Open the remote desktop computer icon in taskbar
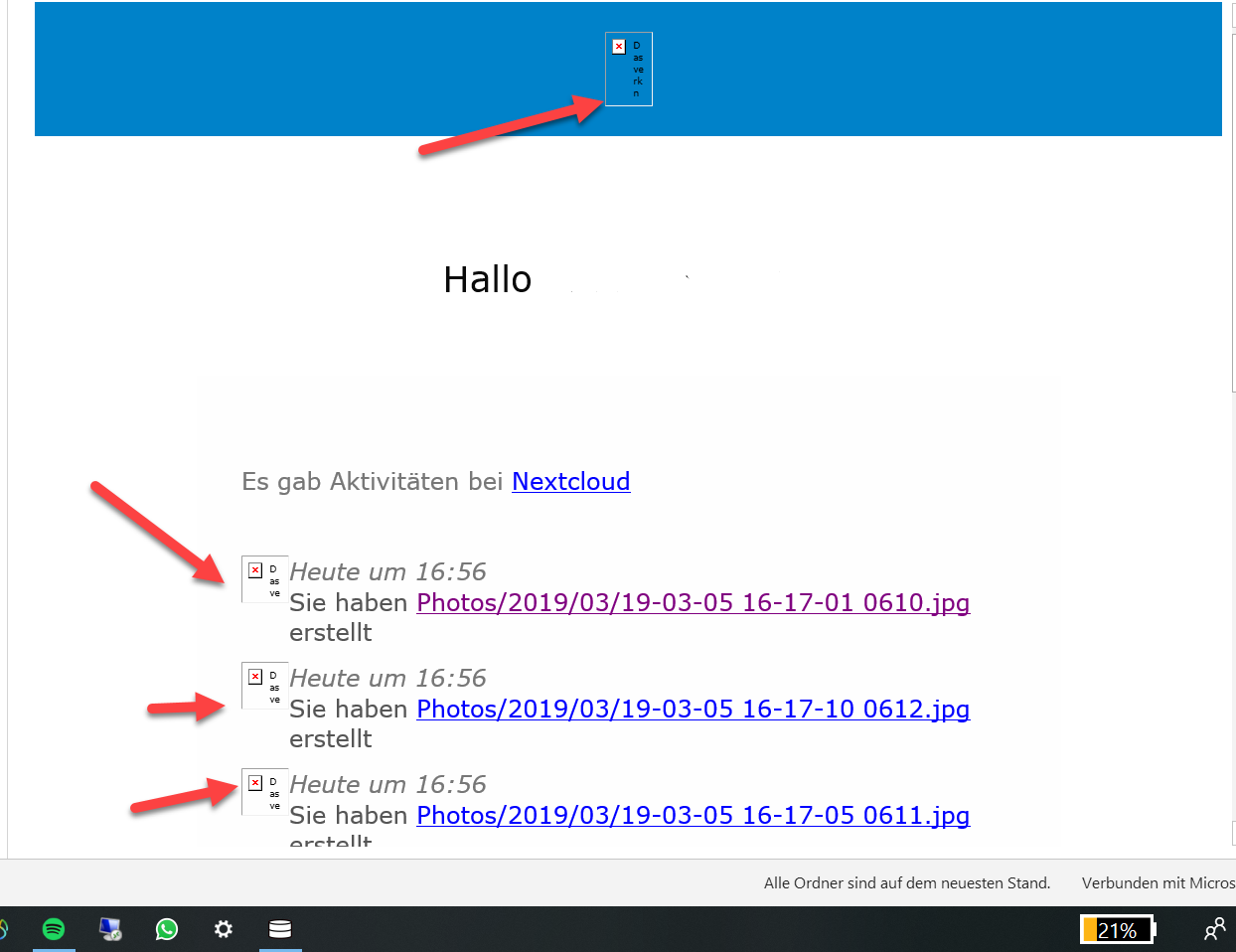Image resolution: width=1236 pixels, height=952 pixels. (x=110, y=929)
